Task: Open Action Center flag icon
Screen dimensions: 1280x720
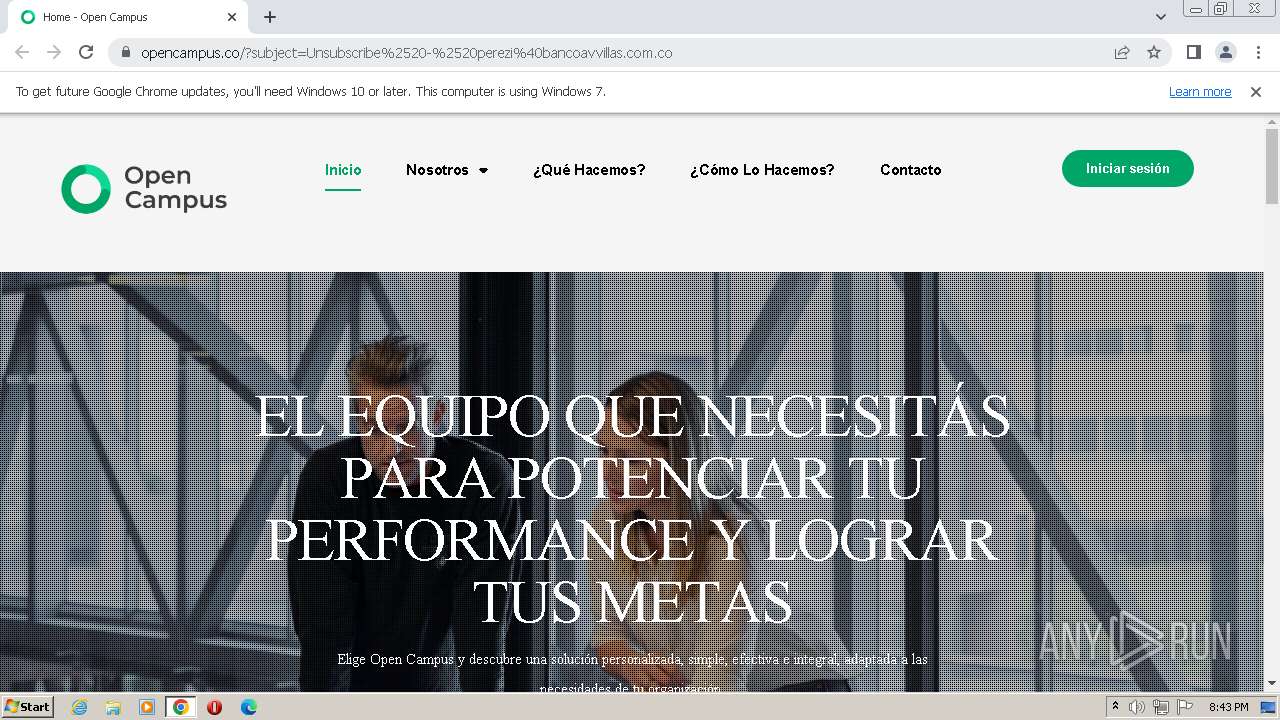Action: [x=1185, y=707]
